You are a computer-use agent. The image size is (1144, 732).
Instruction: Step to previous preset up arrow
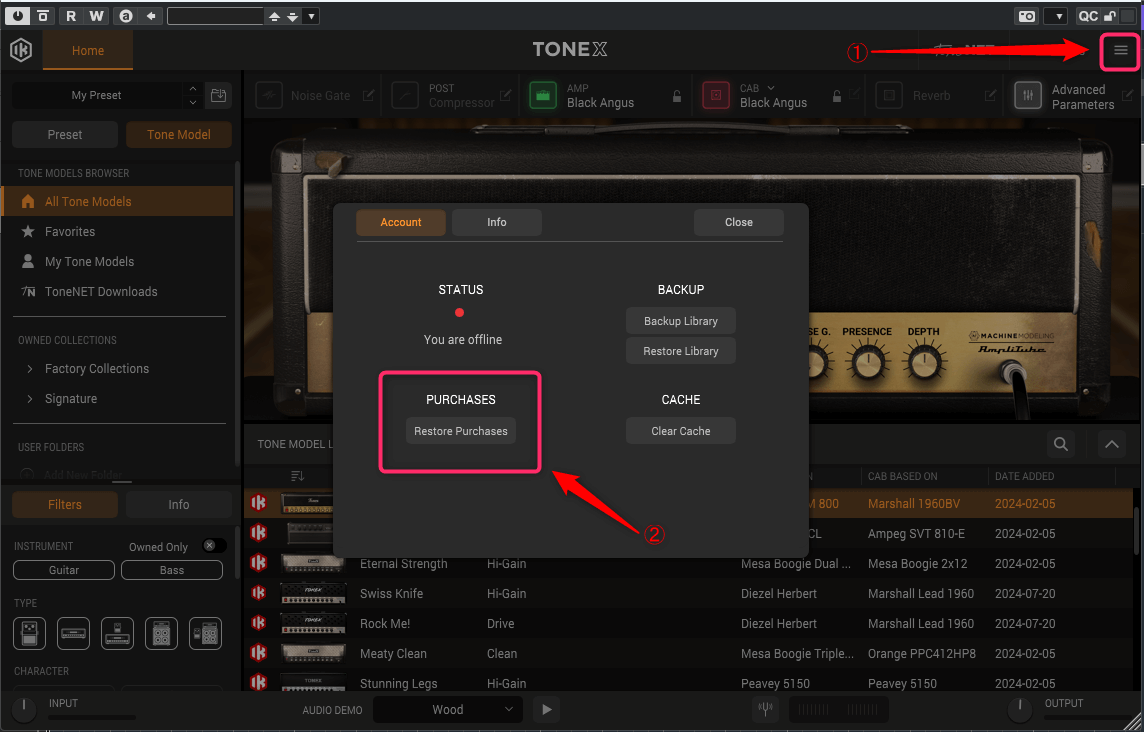pos(193,88)
